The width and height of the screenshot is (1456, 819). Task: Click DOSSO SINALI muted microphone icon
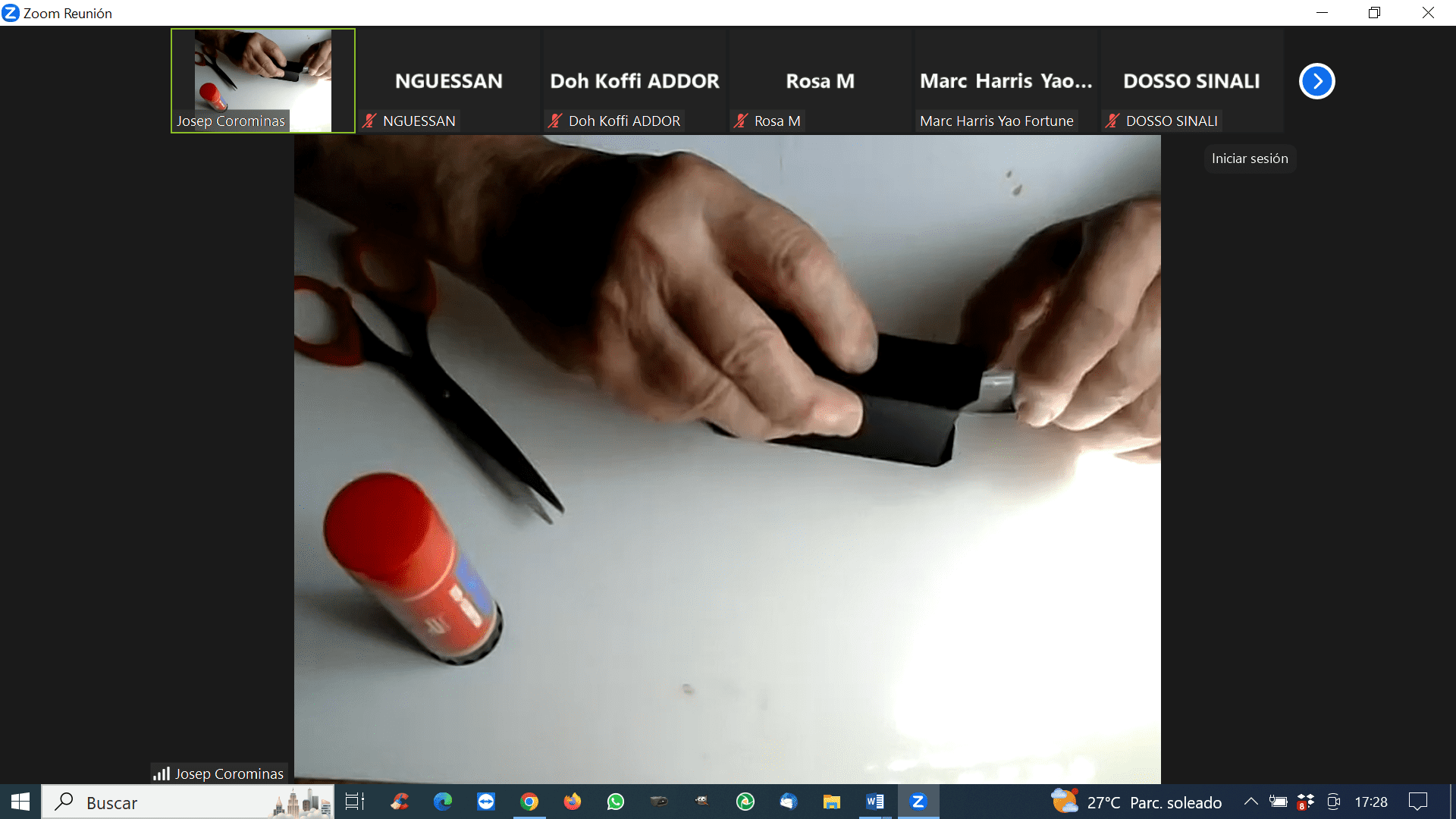tap(1112, 121)
